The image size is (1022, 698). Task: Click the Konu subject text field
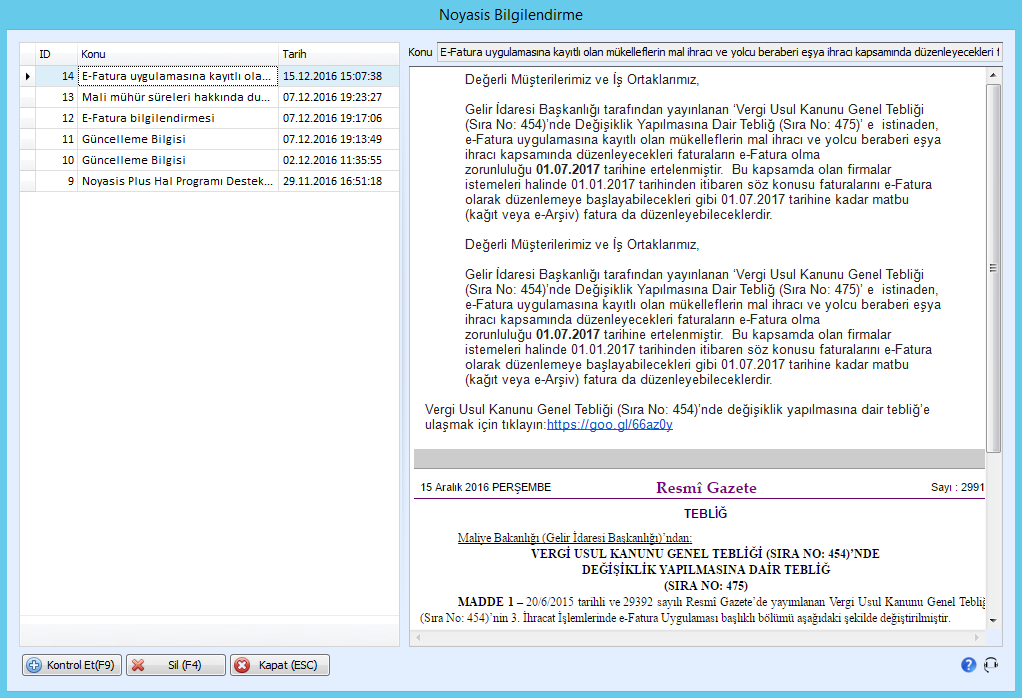click(x=720, y=52)
